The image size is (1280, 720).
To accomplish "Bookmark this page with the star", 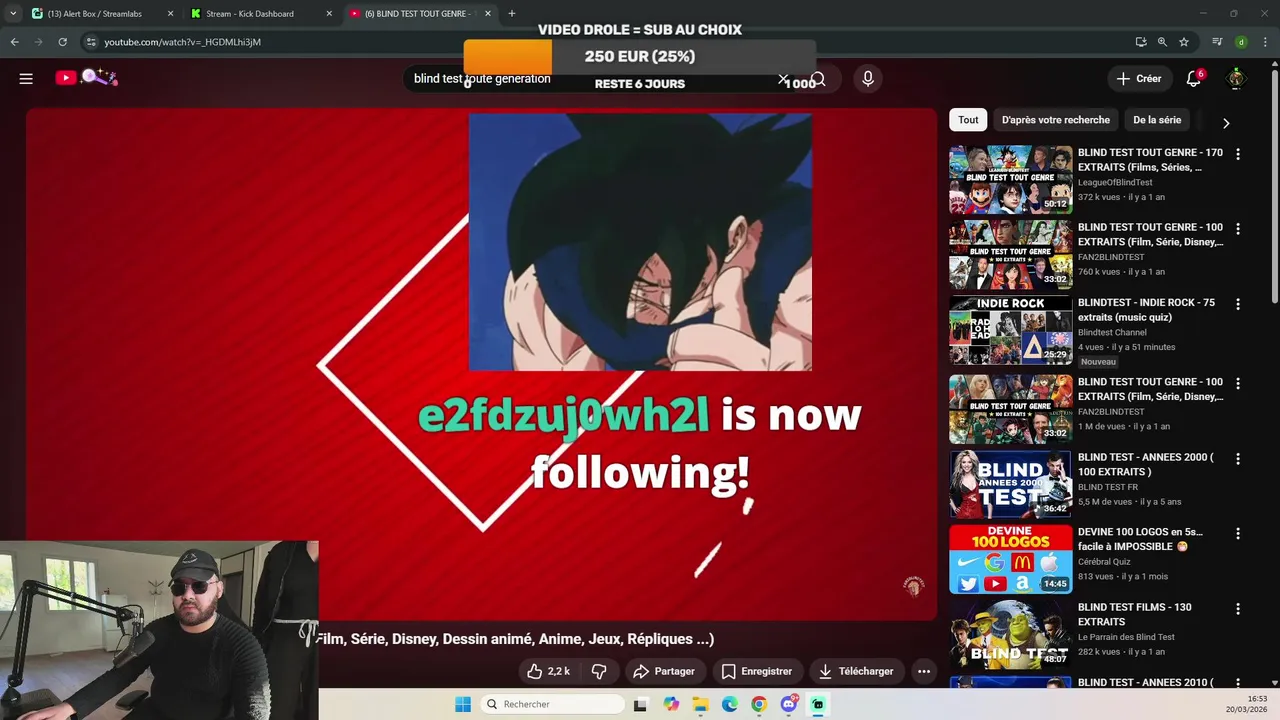I will tap(1184, 42).
